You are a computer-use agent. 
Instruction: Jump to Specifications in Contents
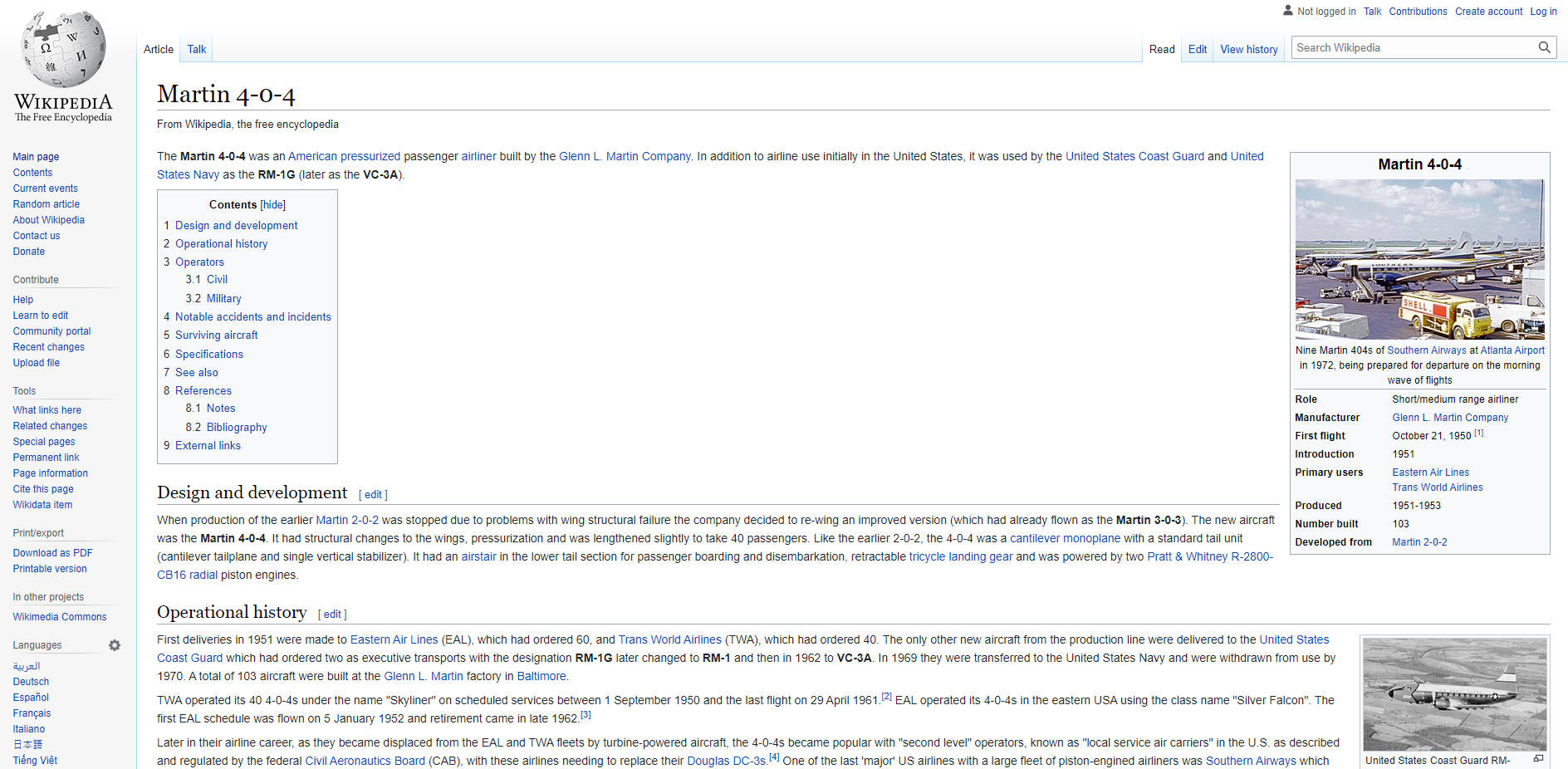click(209, 355)
